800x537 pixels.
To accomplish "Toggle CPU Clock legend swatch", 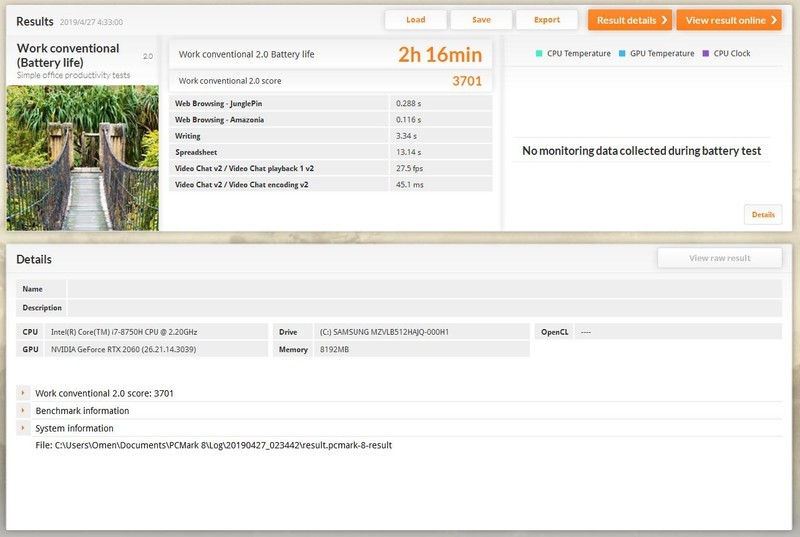I will coord(706,53).
